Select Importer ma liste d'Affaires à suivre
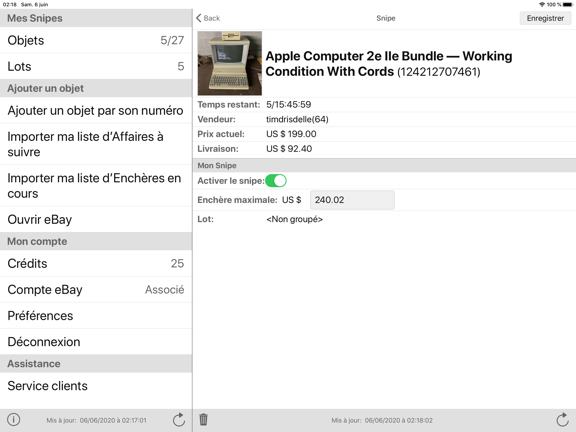The image size is (576, 432). click(x=96, y=144)
